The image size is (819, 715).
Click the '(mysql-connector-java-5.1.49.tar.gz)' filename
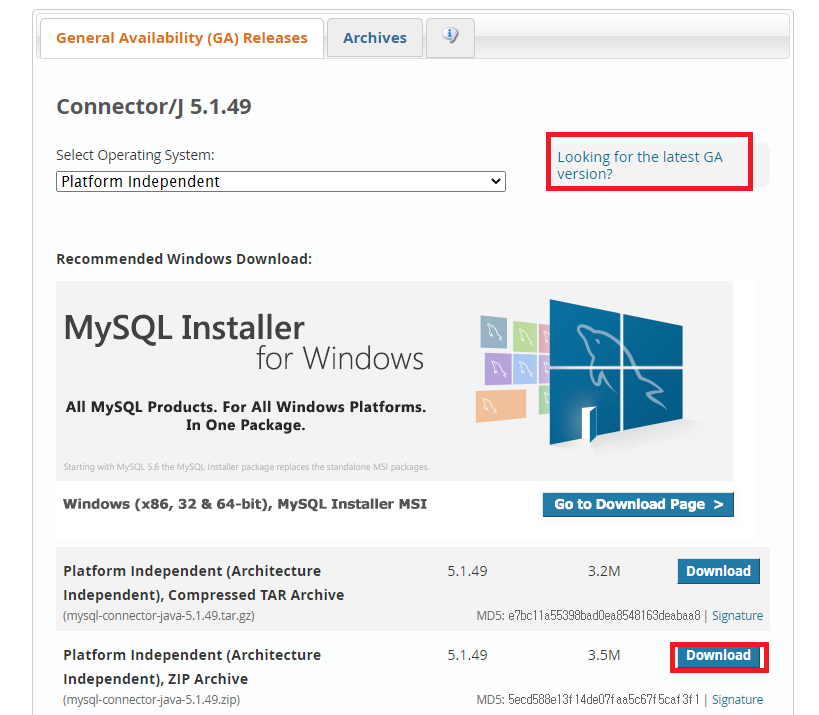pyautogui.click(x=159, y=616)
